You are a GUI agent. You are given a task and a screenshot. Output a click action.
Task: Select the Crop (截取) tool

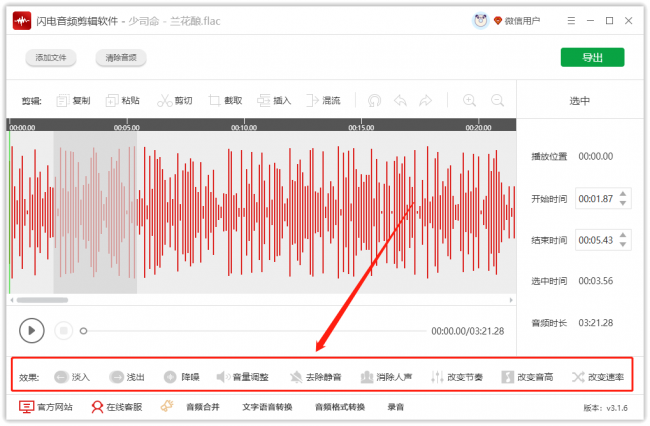click(x=225, y=101)
